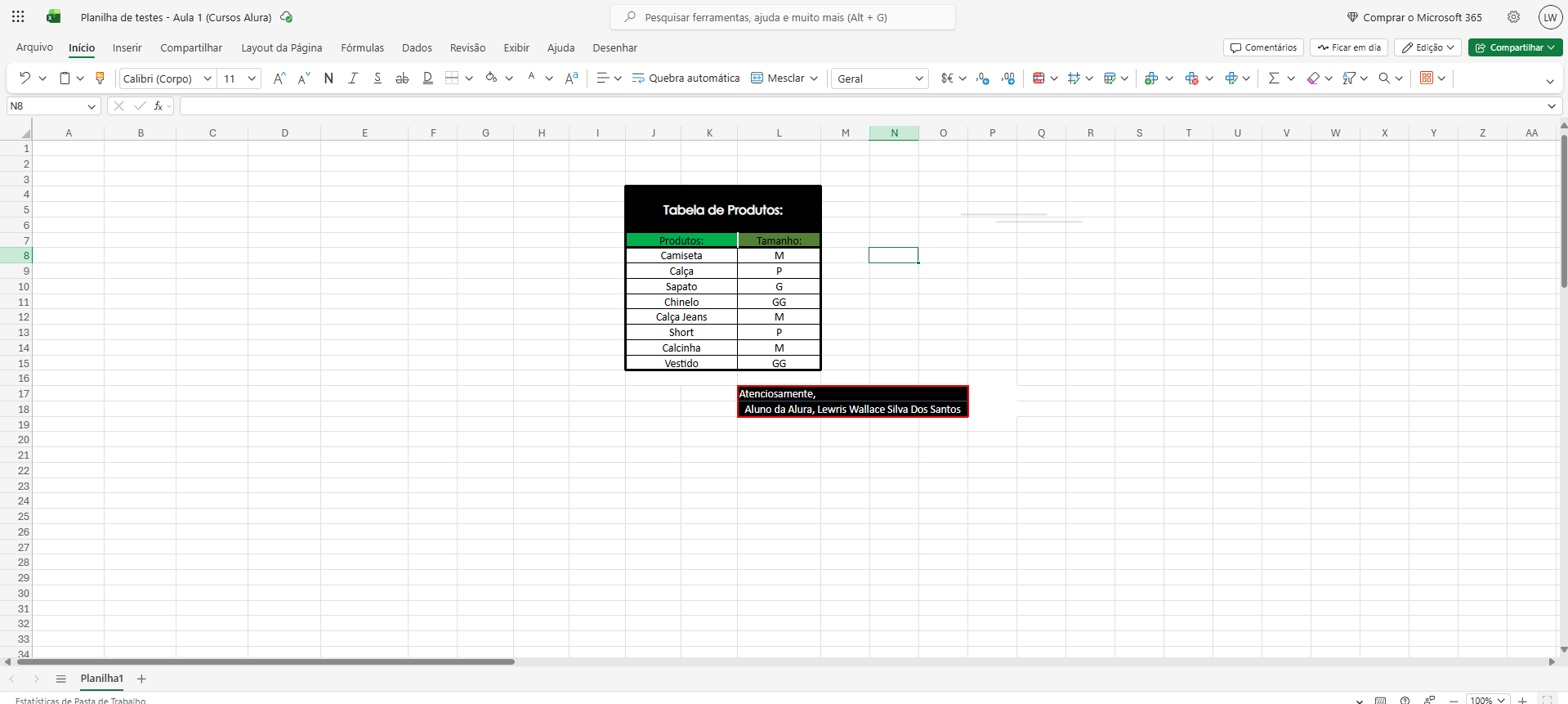
Task: Toggle italic formatting
Action: (353, 78)
